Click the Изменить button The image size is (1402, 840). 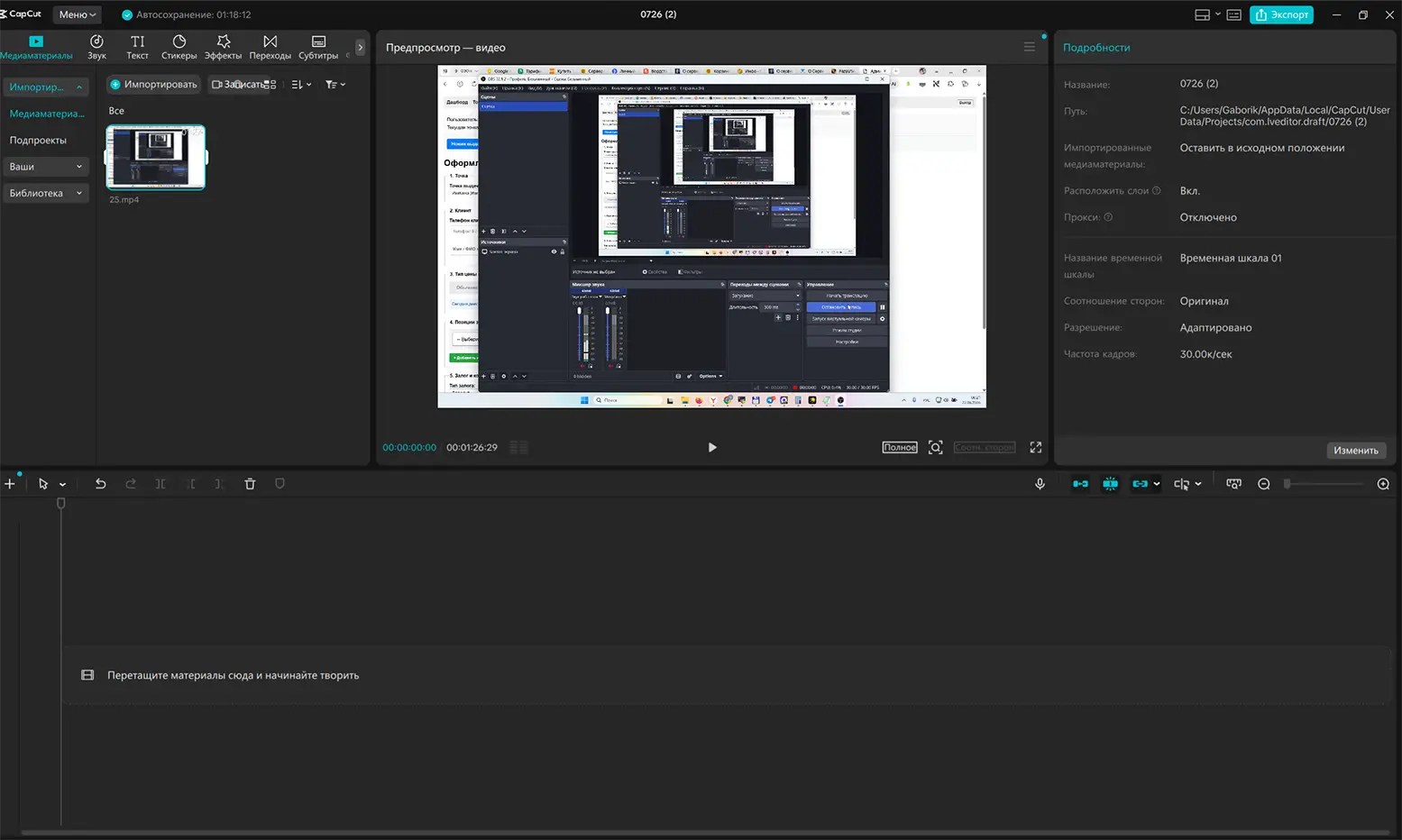pyautogui.click(x=1356, y=451)
